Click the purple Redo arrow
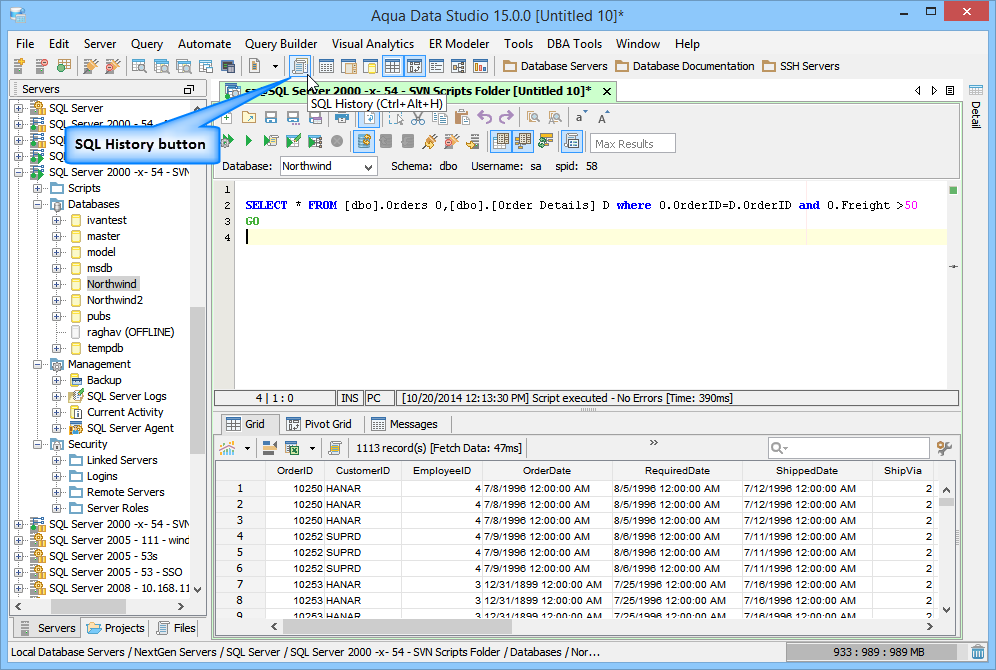The height and width of the screenshot is (670, 996). click(x=506, y=117)
